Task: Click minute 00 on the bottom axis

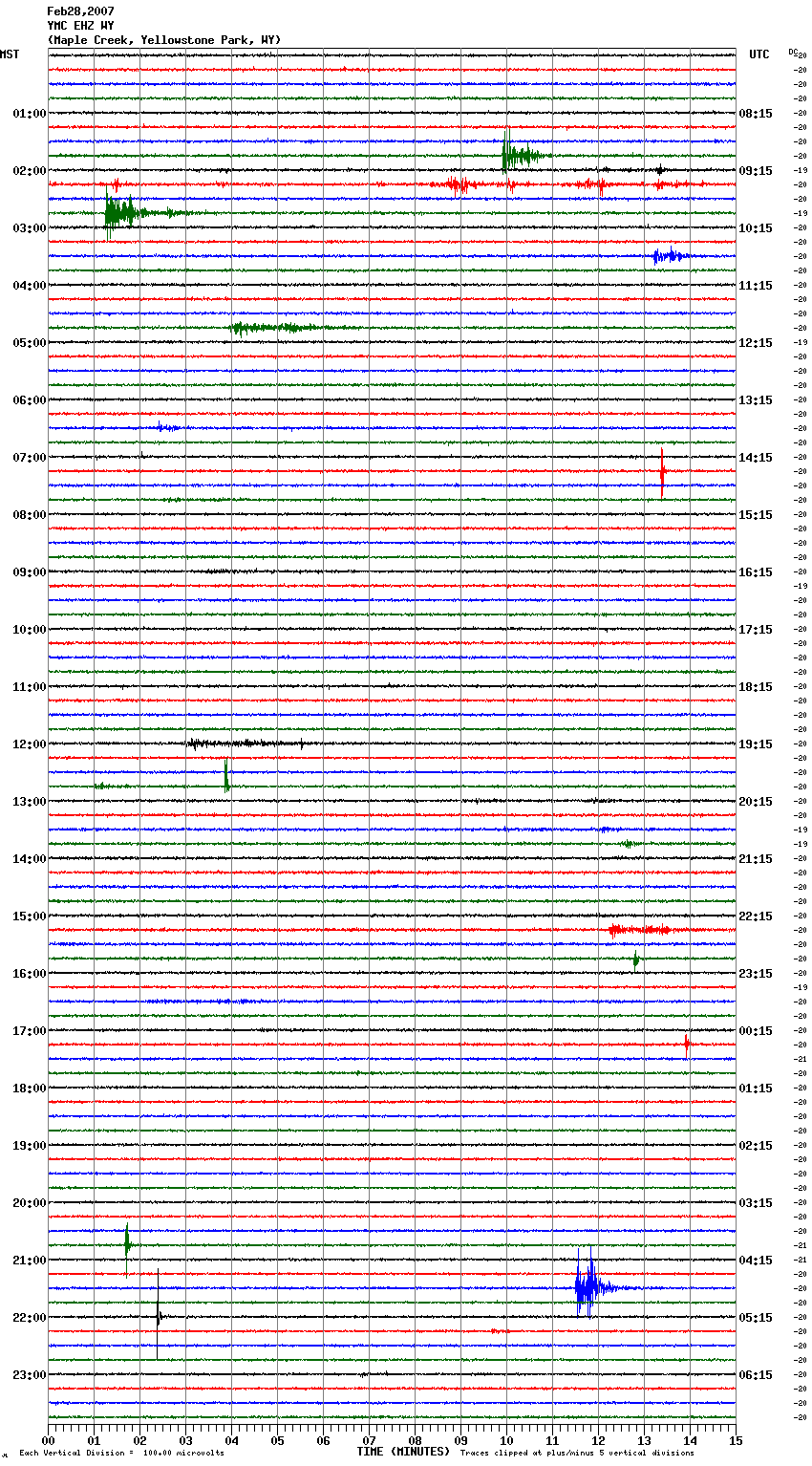Action: coord(48,1439)
